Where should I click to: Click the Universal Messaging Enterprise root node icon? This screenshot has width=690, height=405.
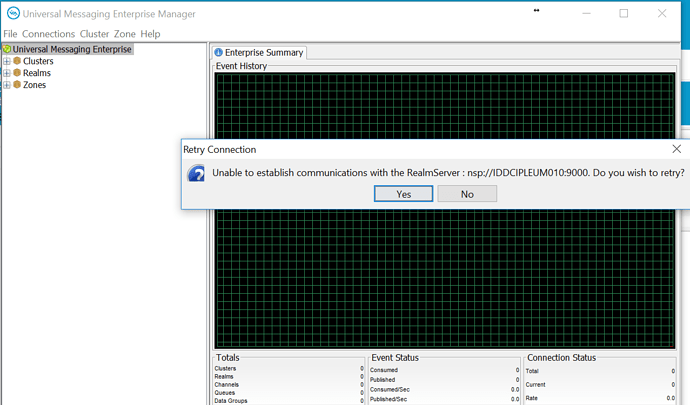pos(7,49)
